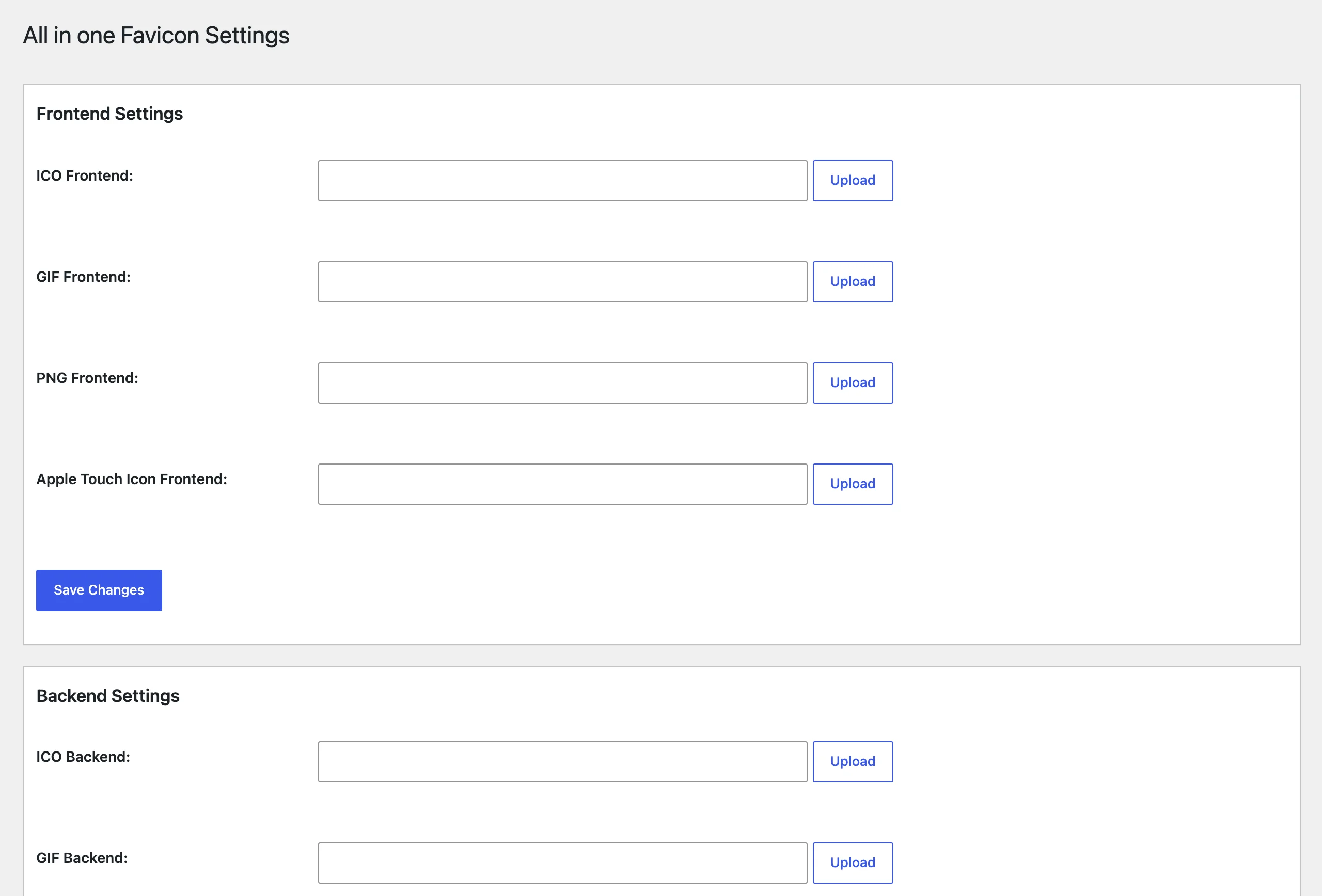The width and height of the screenshot is (1322, 896).
Task: Focus the ICO Backend input field
Action: pyautogui.click(x=562, y=761)
